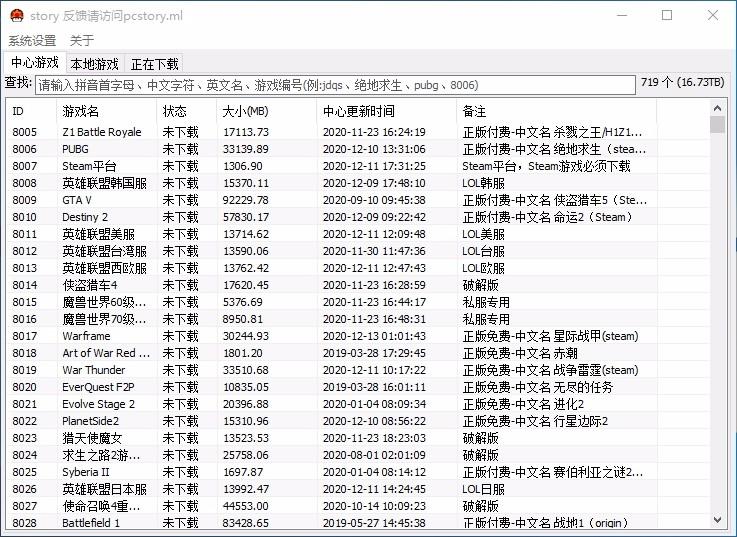Select the 英雄联盟台湾服 row

pyautogui.click(x=358, y=251)
